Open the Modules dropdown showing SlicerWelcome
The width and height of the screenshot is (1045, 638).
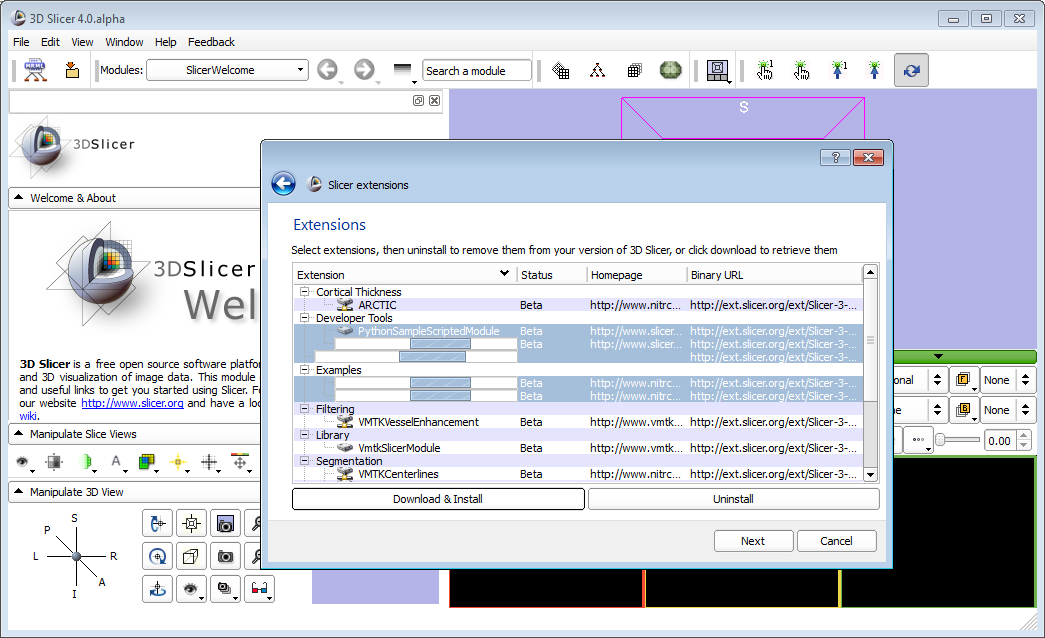[227, 70]
